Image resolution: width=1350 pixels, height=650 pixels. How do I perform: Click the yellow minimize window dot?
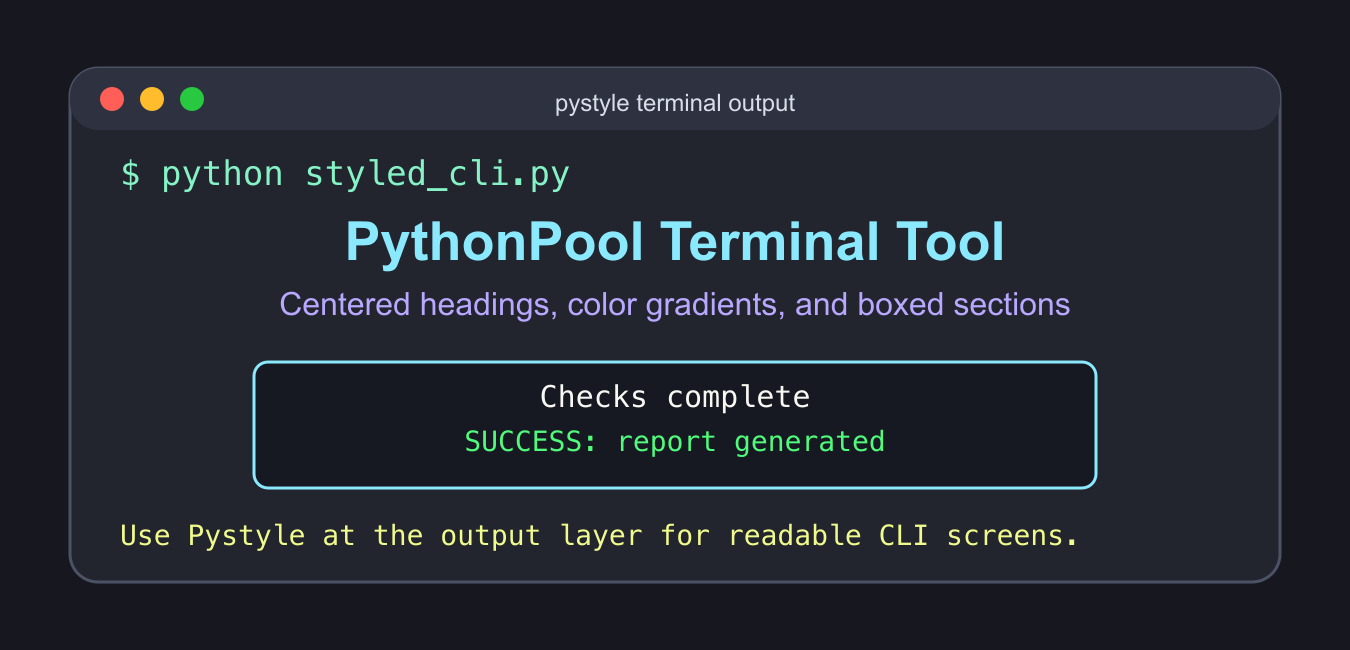[152, 99]
